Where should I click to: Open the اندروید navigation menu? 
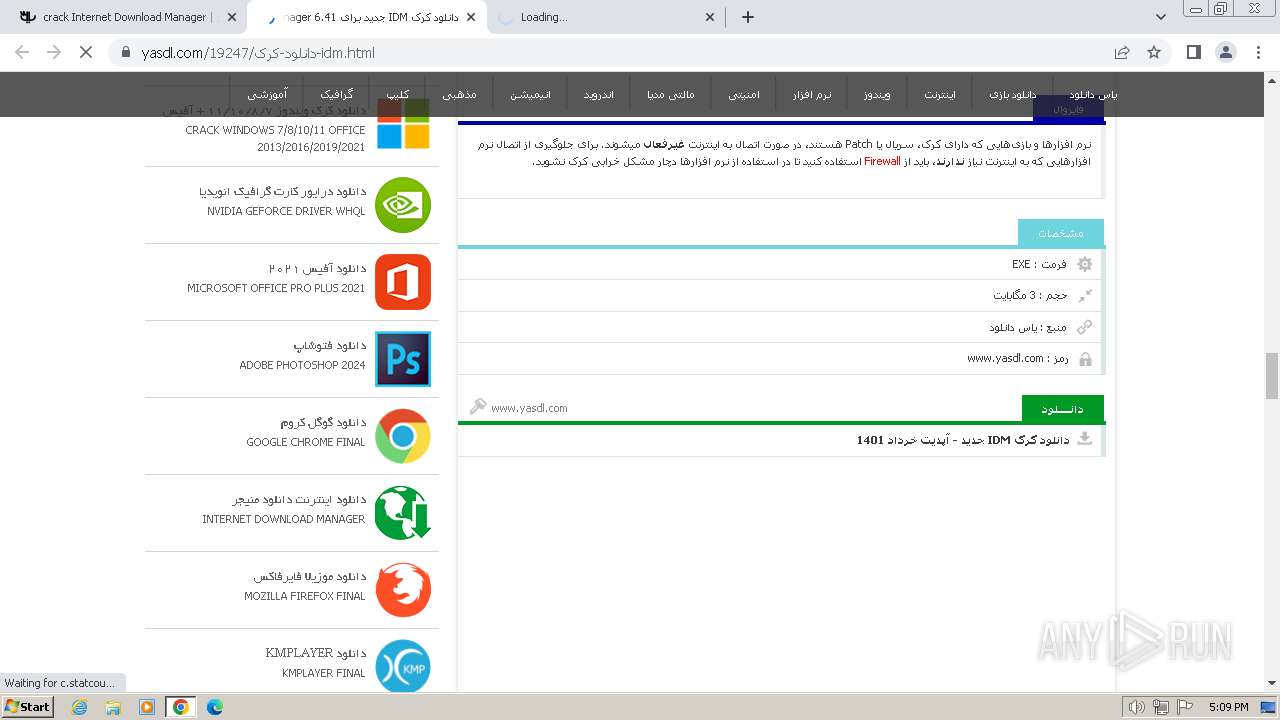599,95
